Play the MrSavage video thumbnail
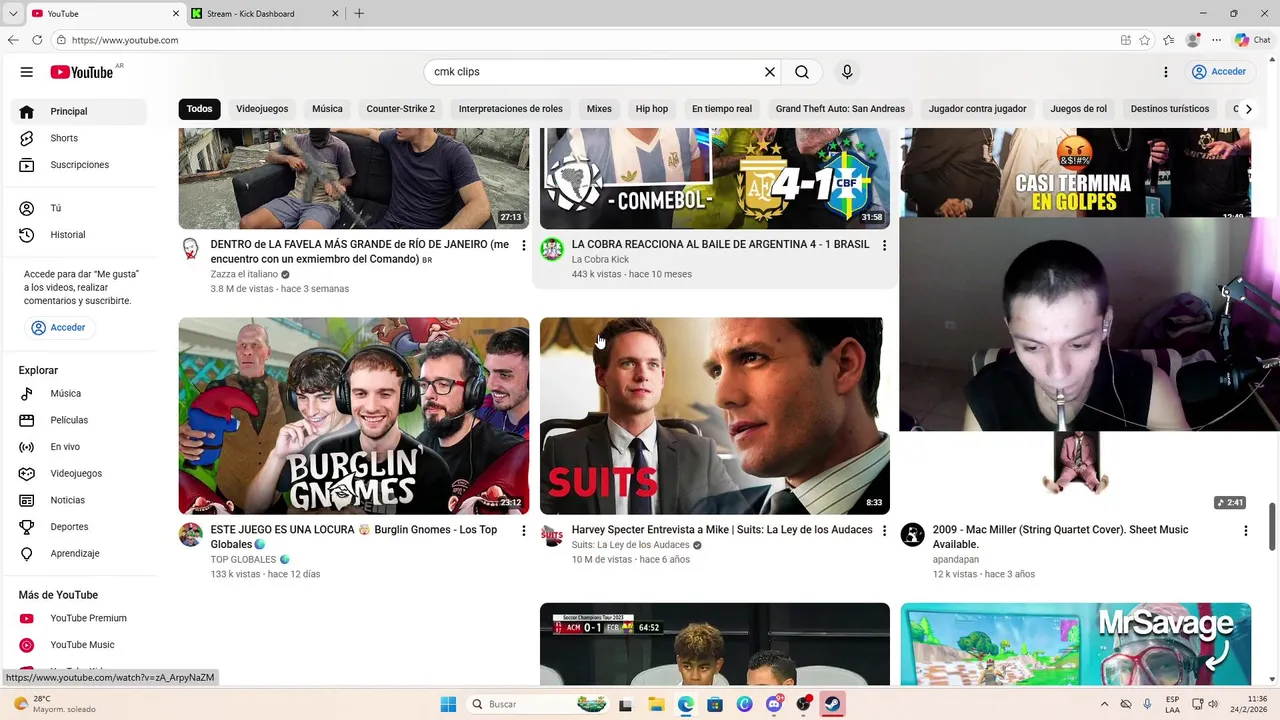 (x=1075, y=644)
